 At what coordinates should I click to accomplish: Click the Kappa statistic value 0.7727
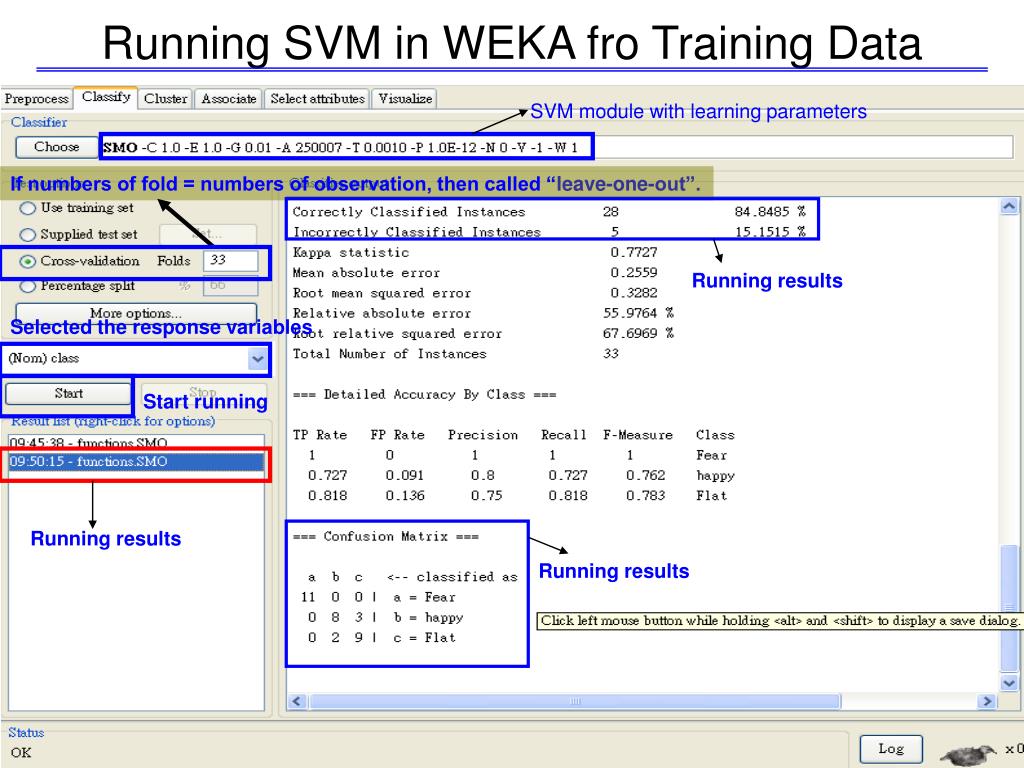(633, 252)
